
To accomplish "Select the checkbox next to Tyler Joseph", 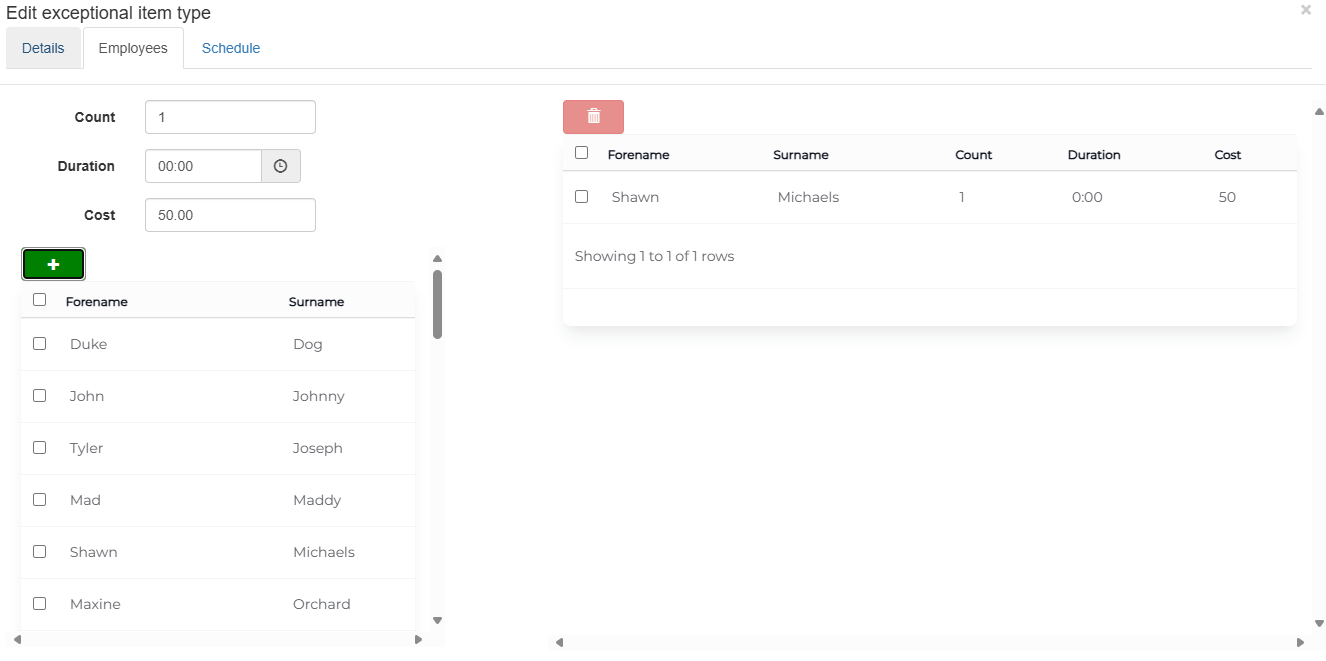I will coord(40,447).
